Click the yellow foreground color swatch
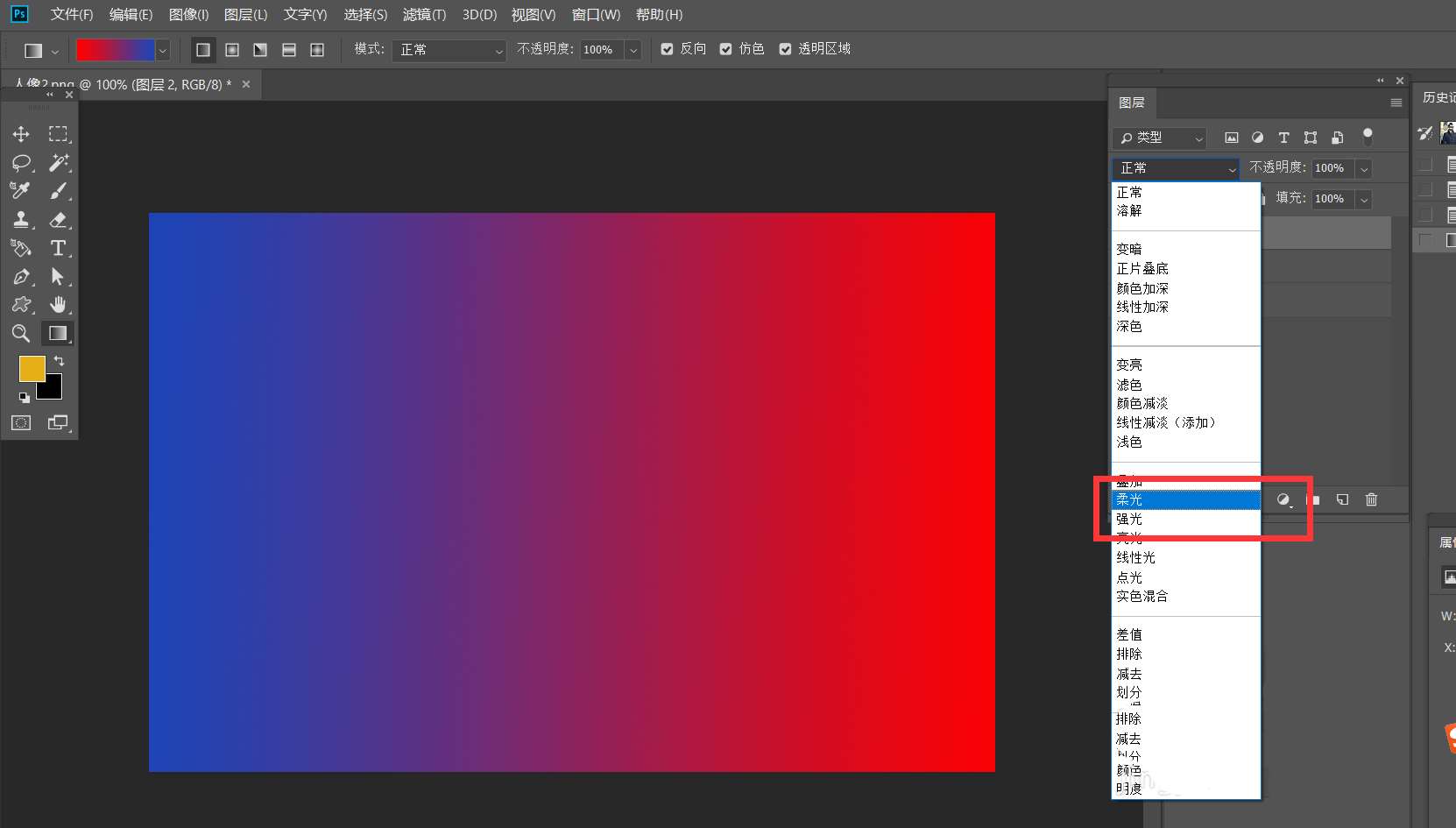This screenshot has height=828, width=1456. [x=31, y=368]
